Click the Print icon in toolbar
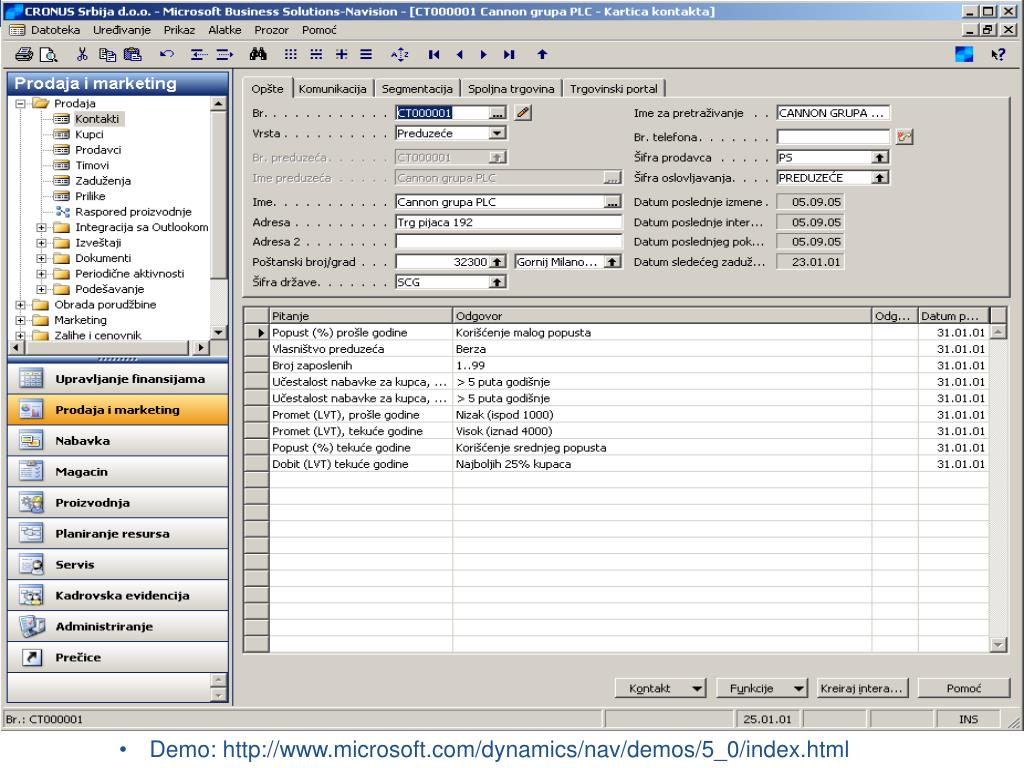This screenshot has width=1024, height=768. [24, 55]
